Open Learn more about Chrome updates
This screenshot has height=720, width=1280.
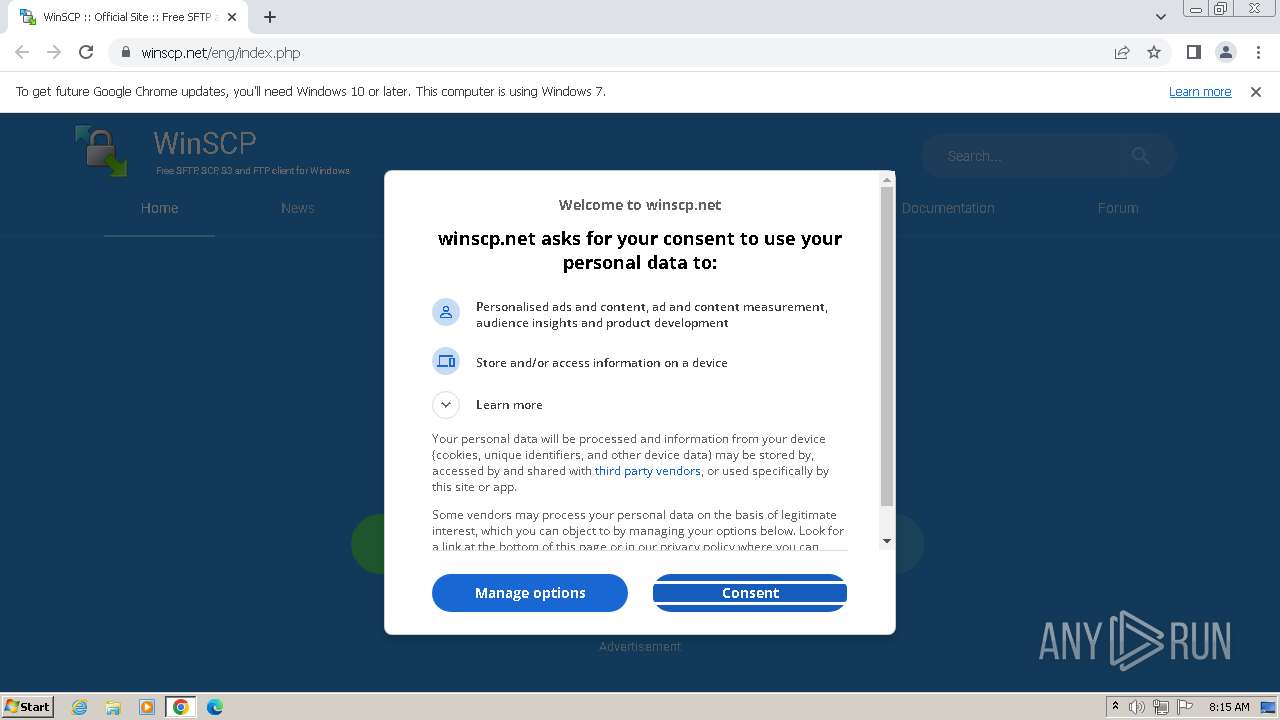coord(1200,92)
